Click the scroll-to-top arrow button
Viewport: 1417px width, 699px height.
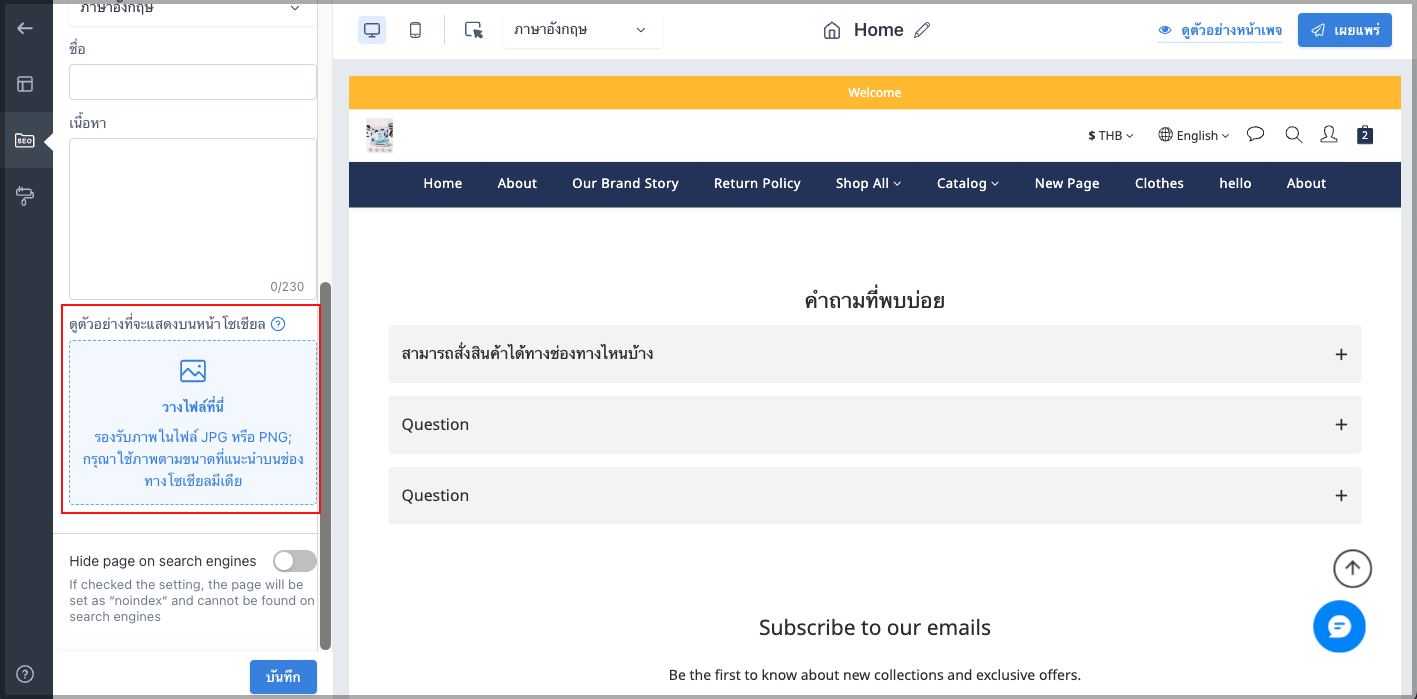[x=1352, y=568]
